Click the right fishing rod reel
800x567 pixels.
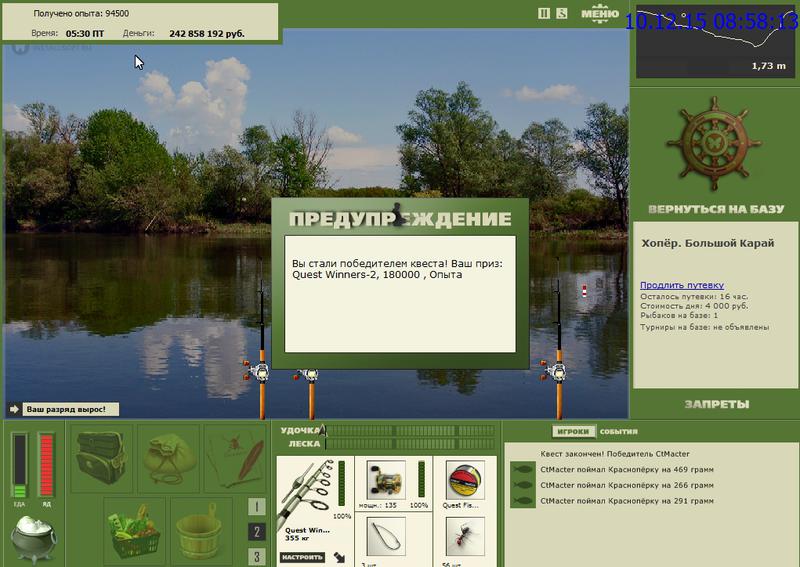[554, 371]
